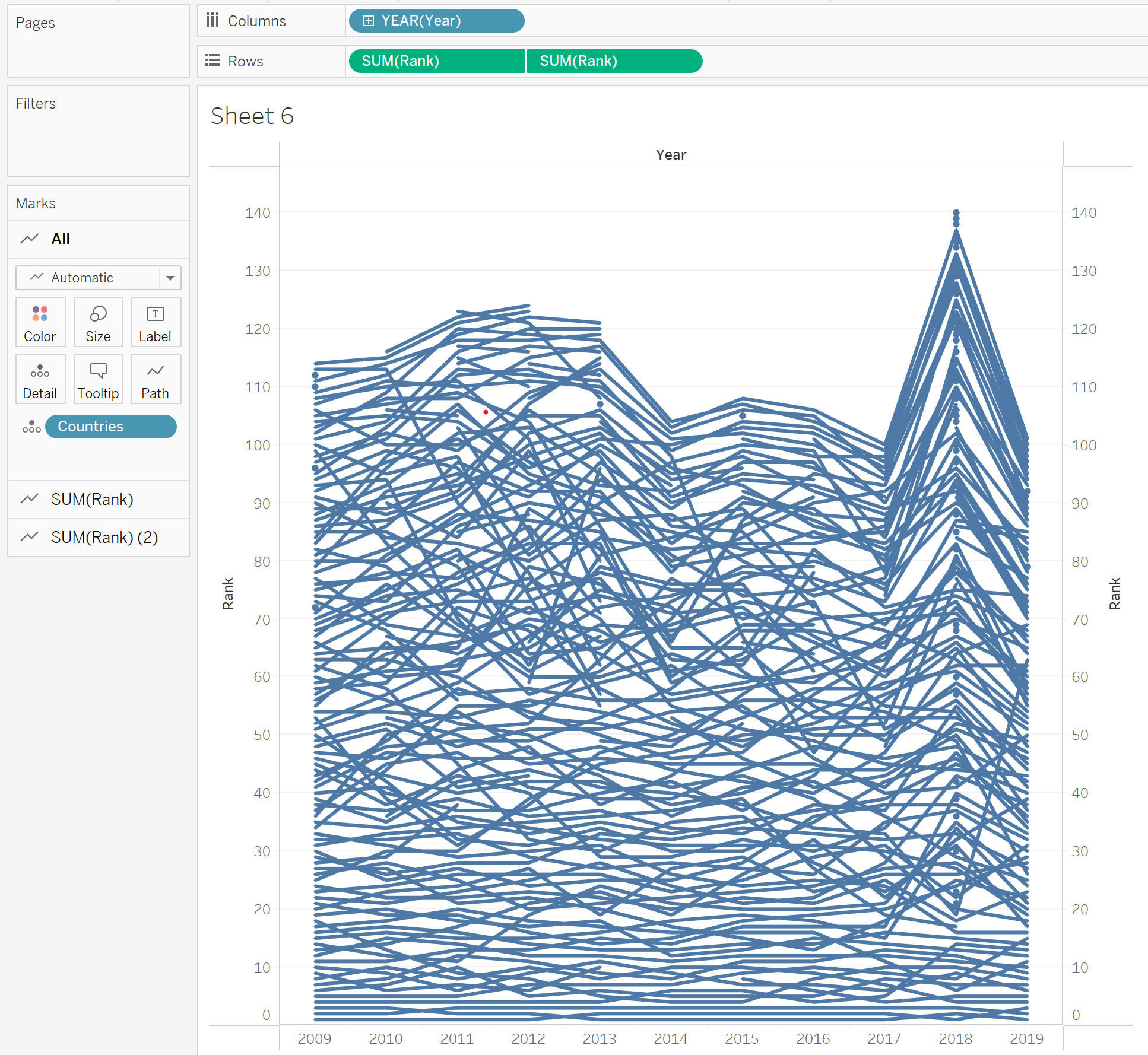
Task: Click the Label marks card button
Action: coord(156,322)
